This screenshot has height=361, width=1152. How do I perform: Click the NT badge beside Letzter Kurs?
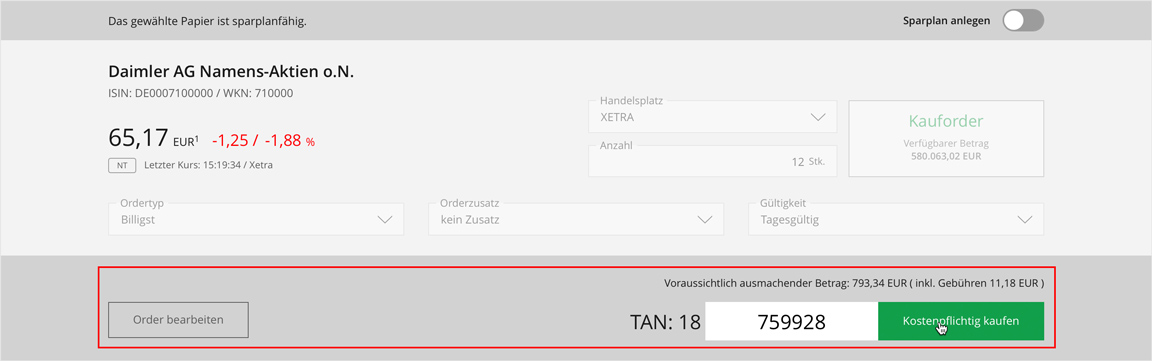coord(122,165)
